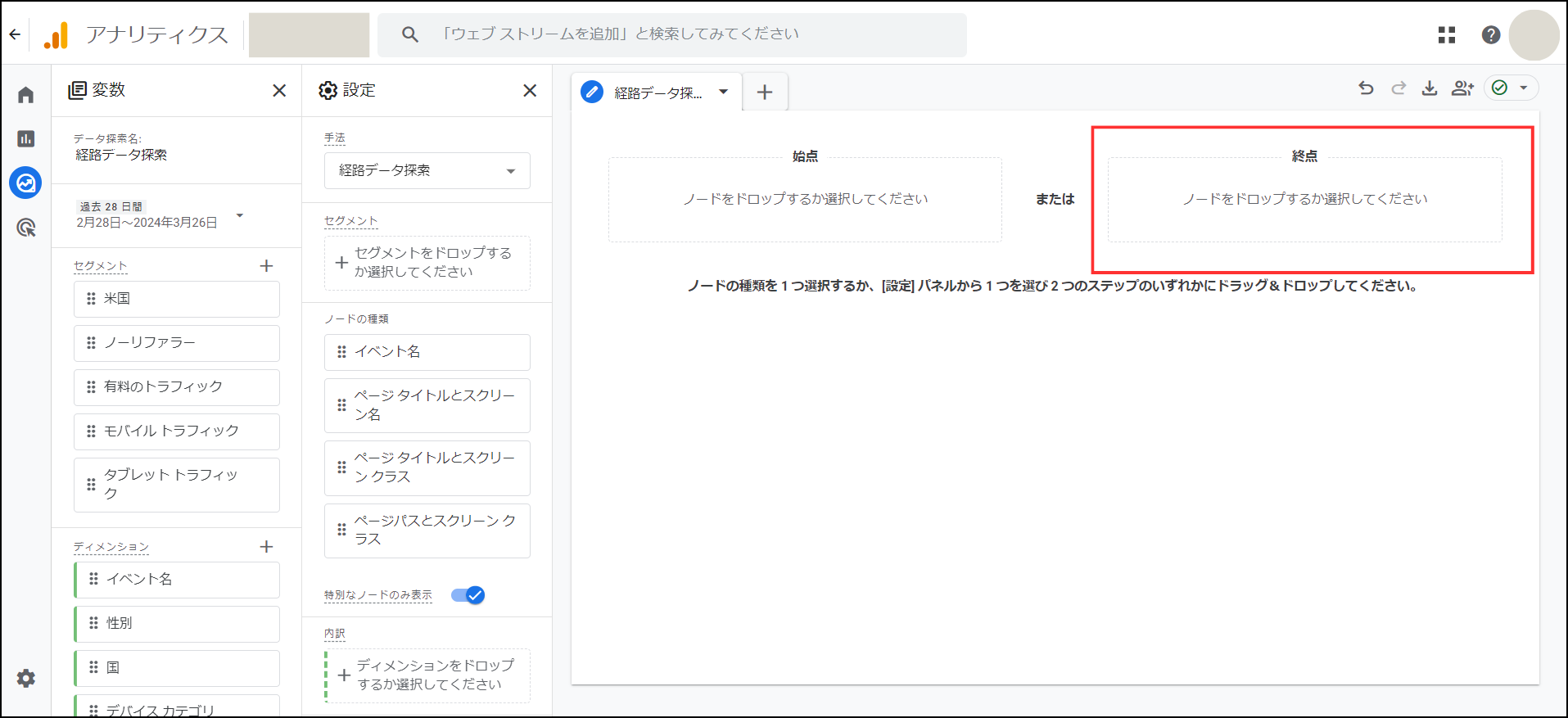Image resolution: width=1568 pixels, height=718 pixels.
Task: Open the tab's dropdown arrow
Action: tap(724, 92)
